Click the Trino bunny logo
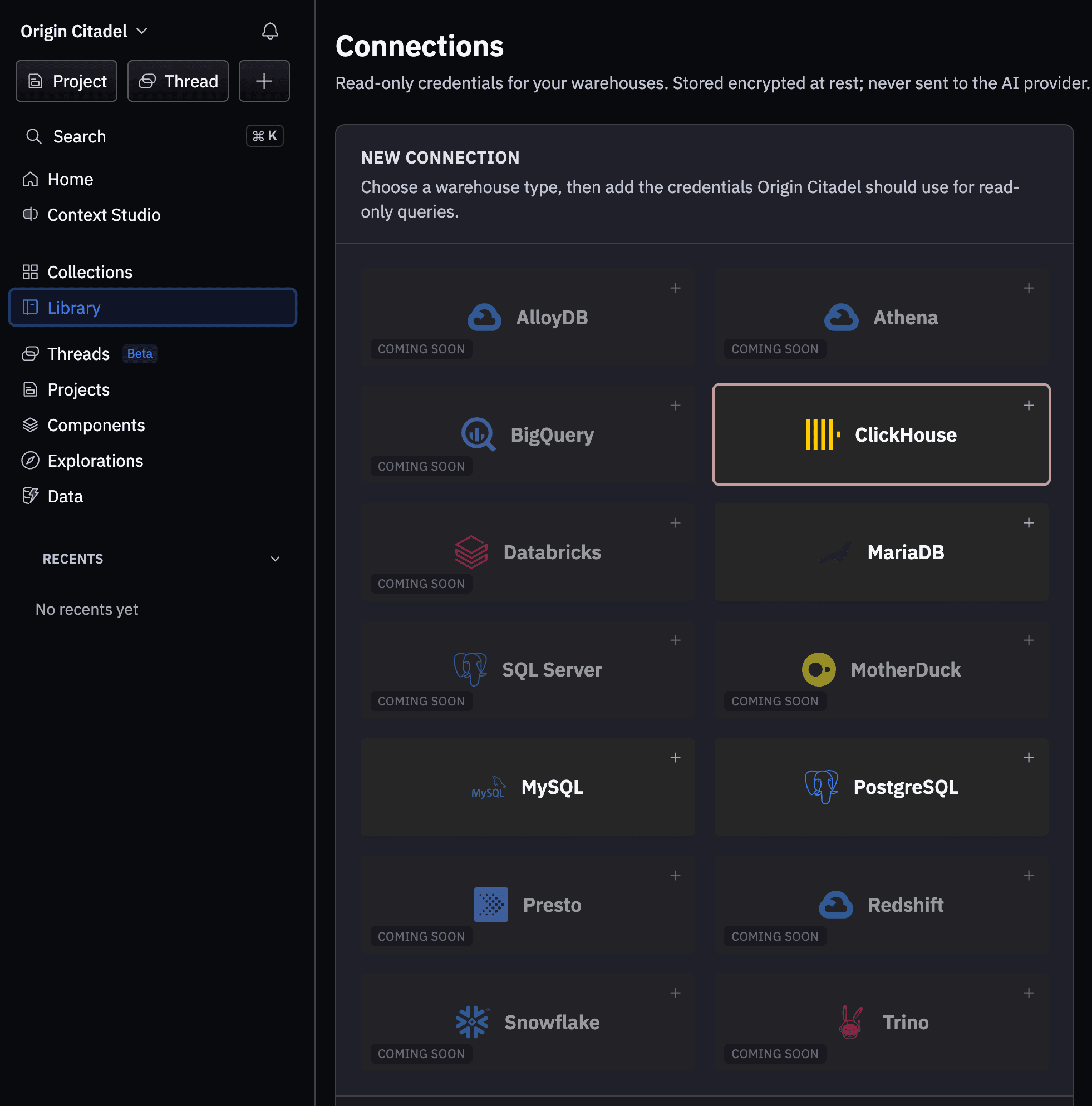1092x1106 pixels. [x=850, y=1022]
